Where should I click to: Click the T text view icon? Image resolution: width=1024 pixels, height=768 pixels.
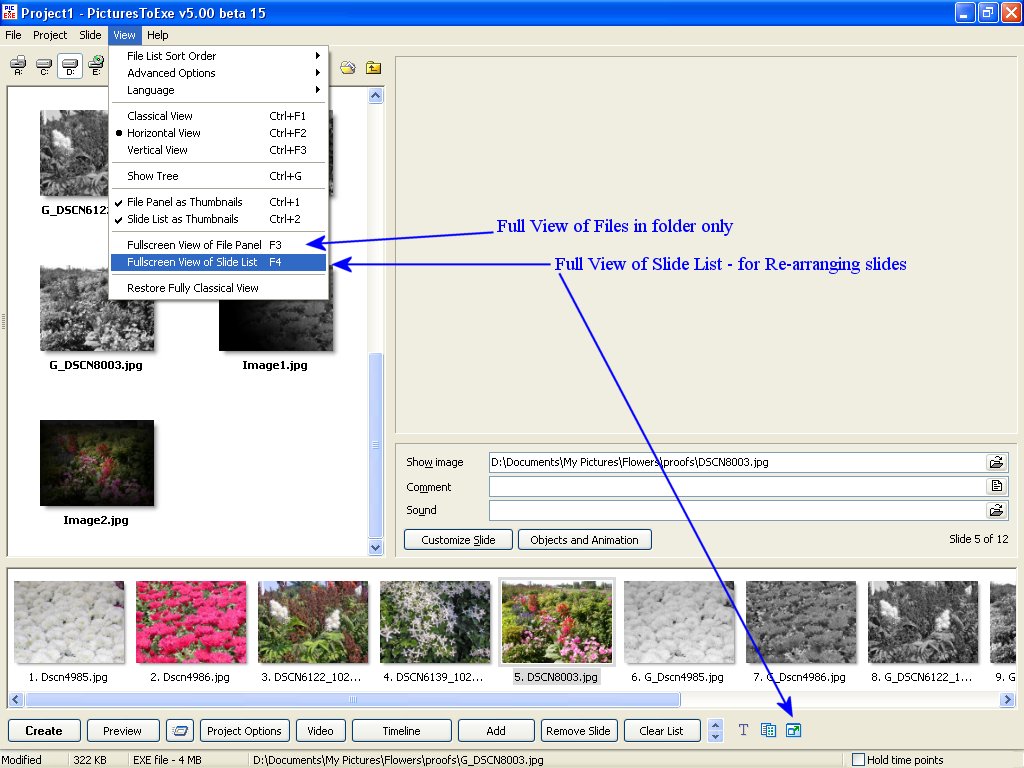743,730
